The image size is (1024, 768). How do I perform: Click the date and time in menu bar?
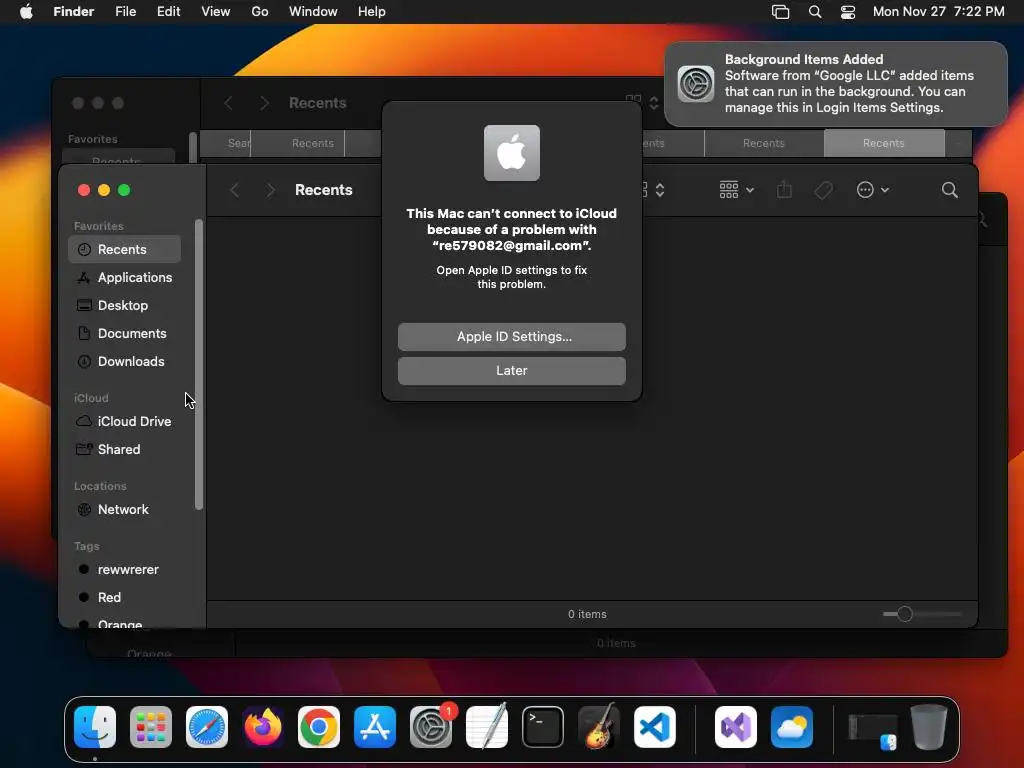[938, 12]
